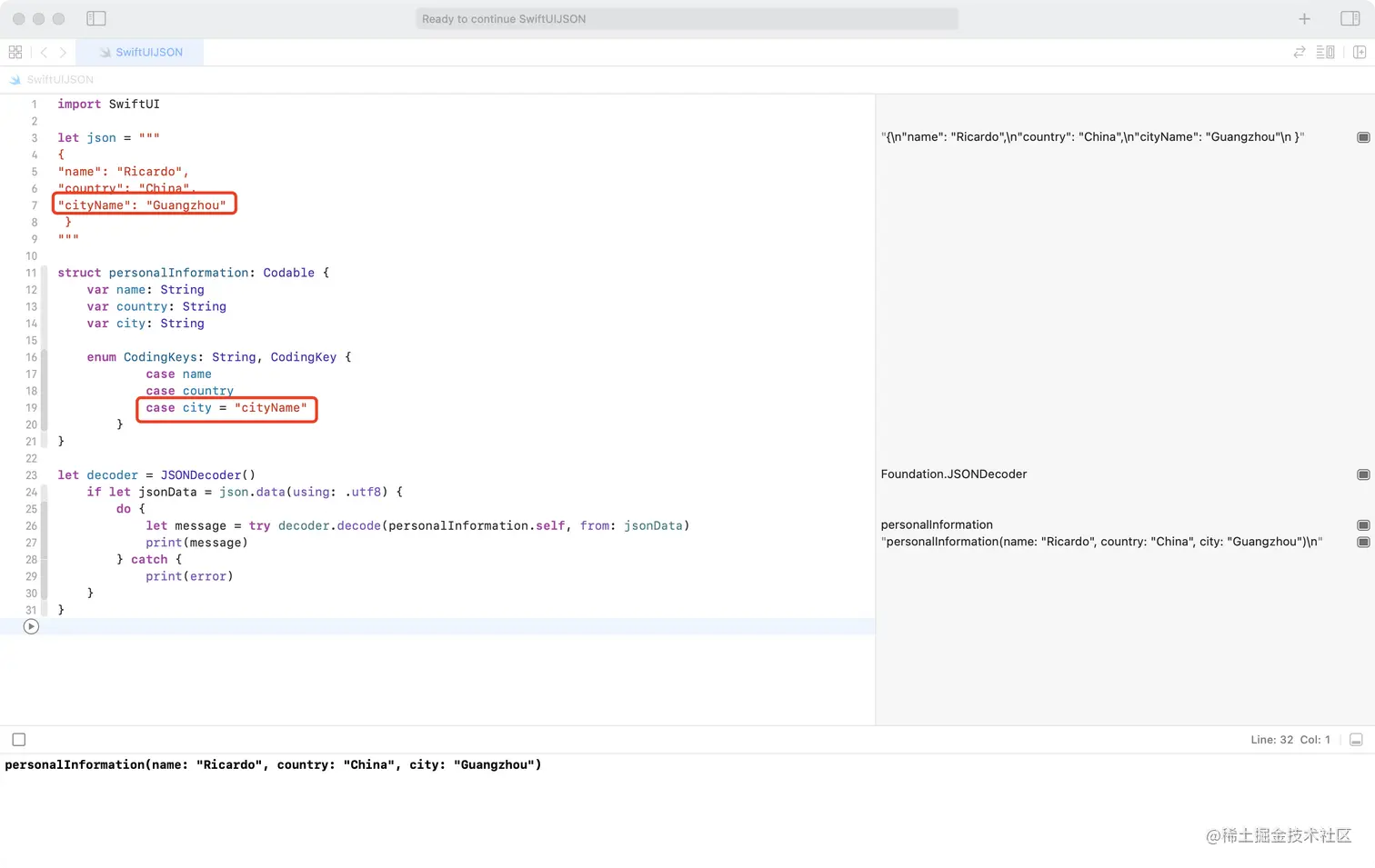Viewport: 1375px width, 868px height.
Task: Click line number 23 in gutter
Action: point(31,475)
